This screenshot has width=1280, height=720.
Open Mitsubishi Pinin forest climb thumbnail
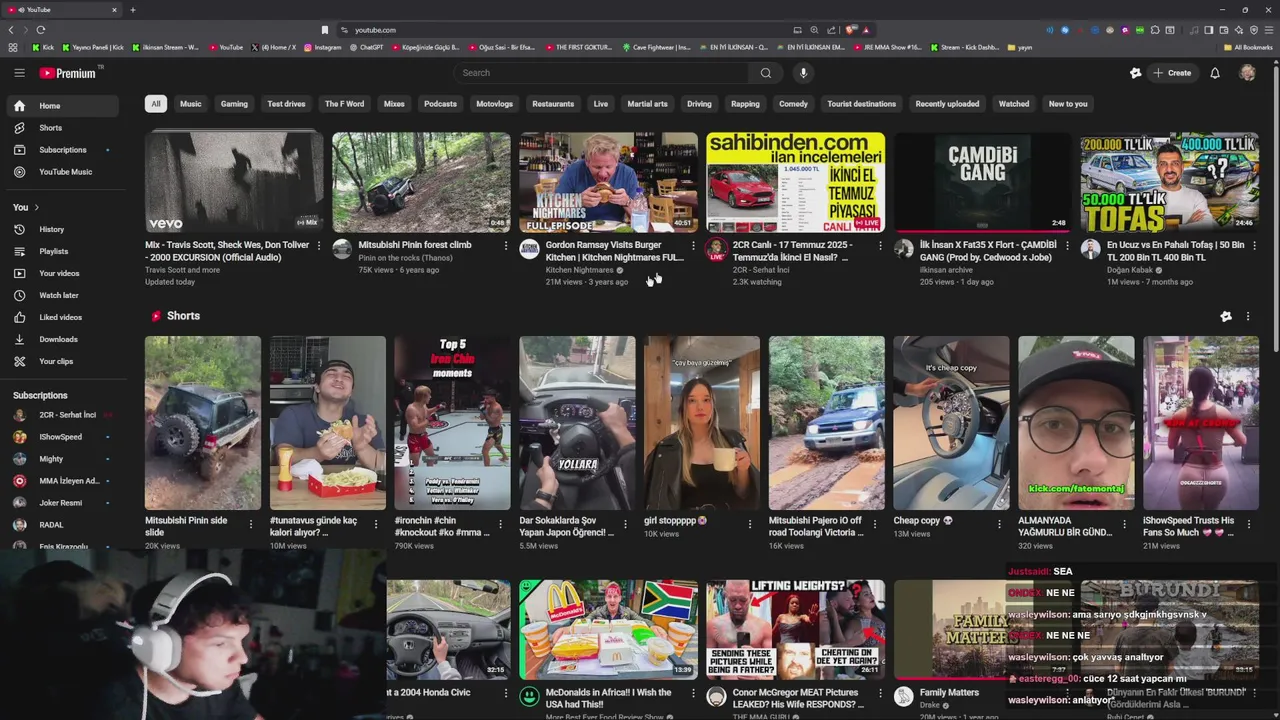[x=421, y=182]
